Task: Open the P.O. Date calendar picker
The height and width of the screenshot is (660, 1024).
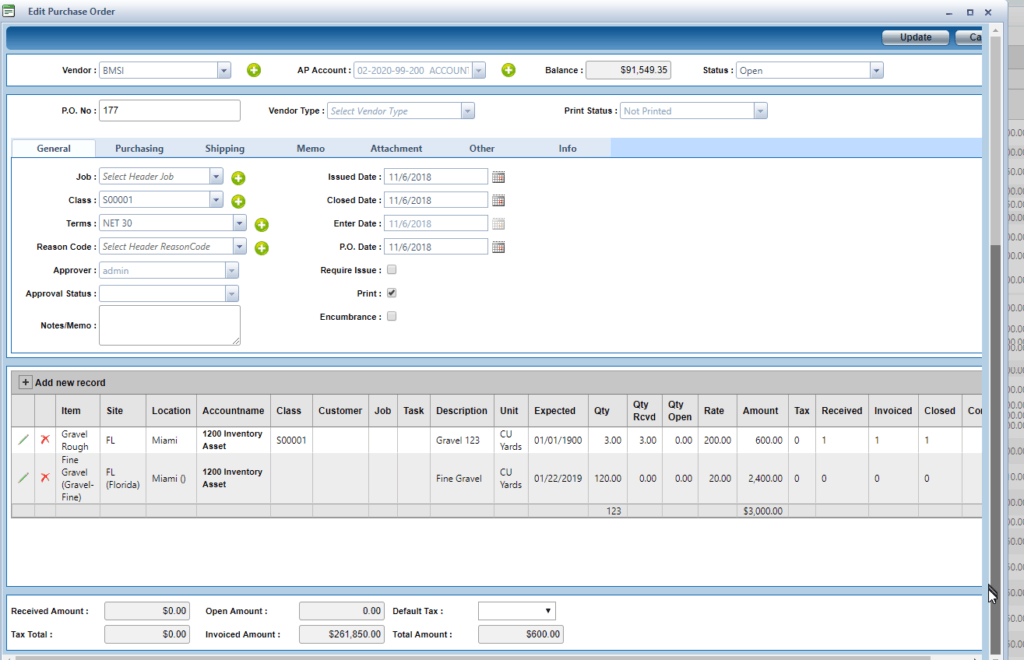Action: coord(499,247)
